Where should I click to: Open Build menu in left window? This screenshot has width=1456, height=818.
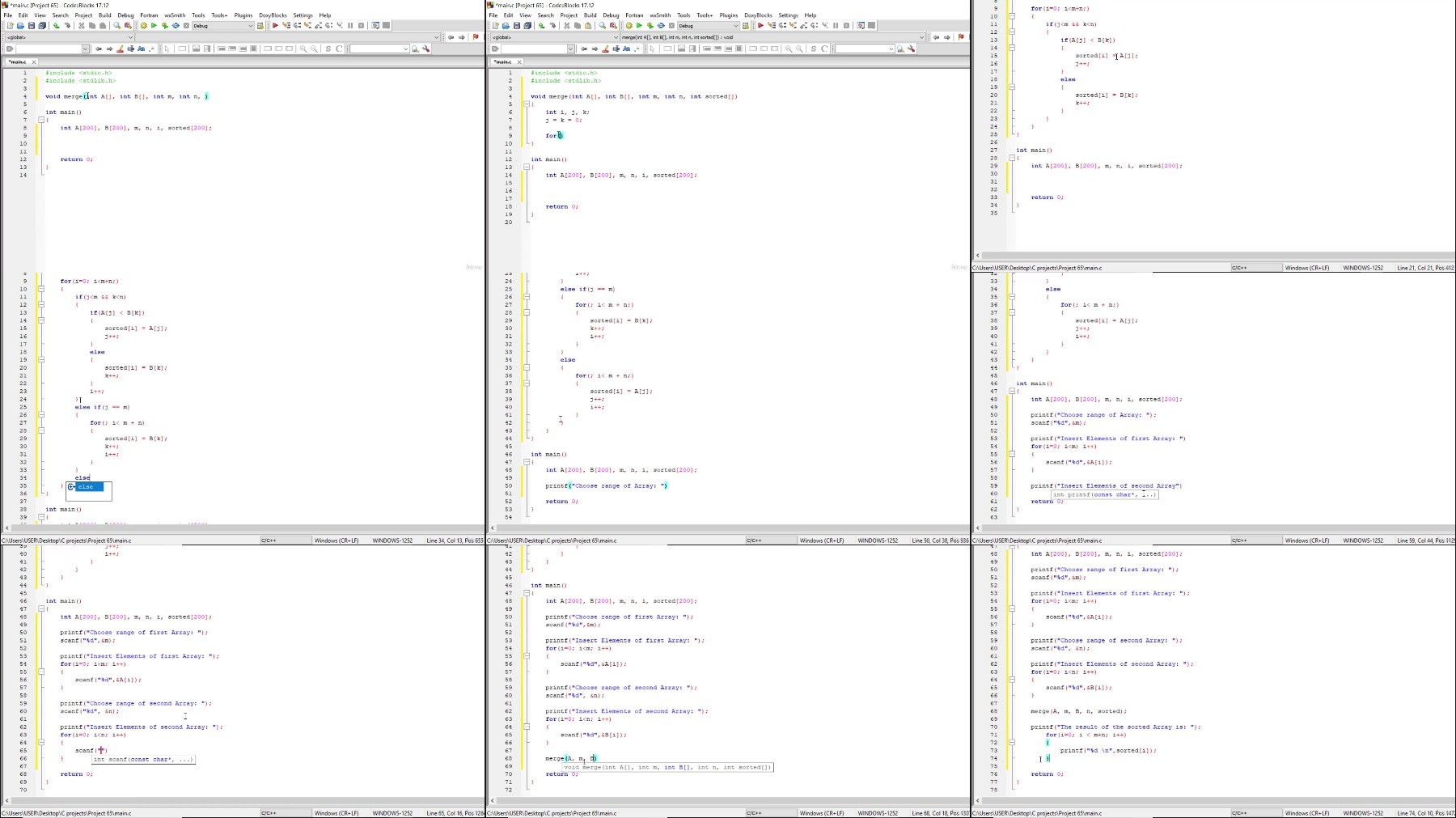(x=105, y=15)
